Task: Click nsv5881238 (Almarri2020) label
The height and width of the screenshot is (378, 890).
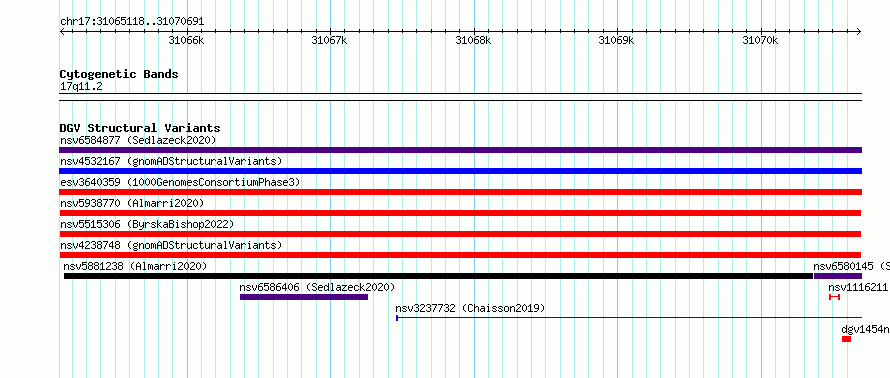Action: pyautogui.click(x=135, y=266)
